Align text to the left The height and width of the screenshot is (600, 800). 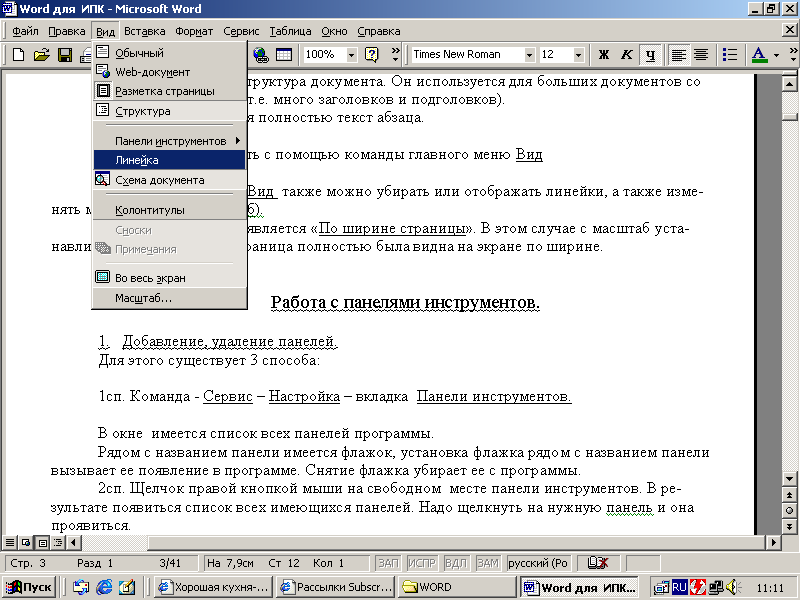[x=678, y=54]
